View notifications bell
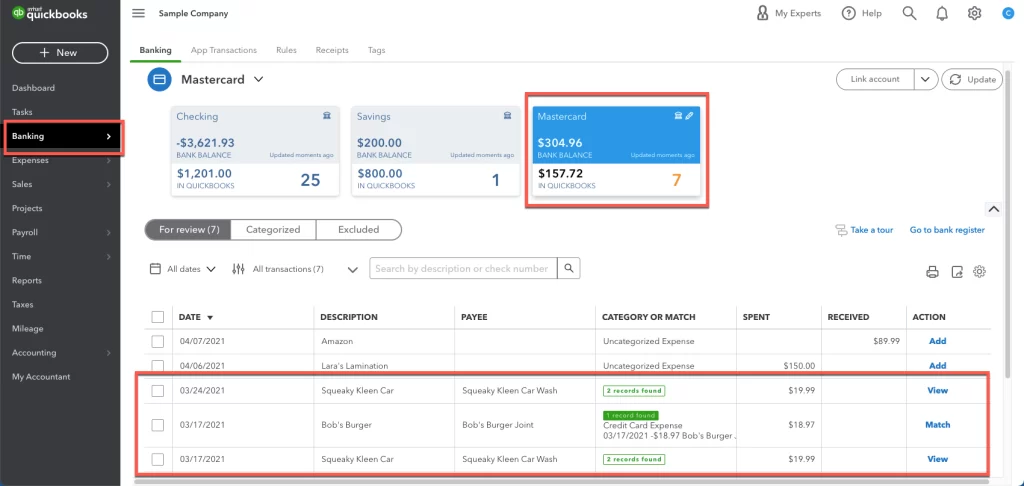 pyautogui.click(x=942, y=13)
